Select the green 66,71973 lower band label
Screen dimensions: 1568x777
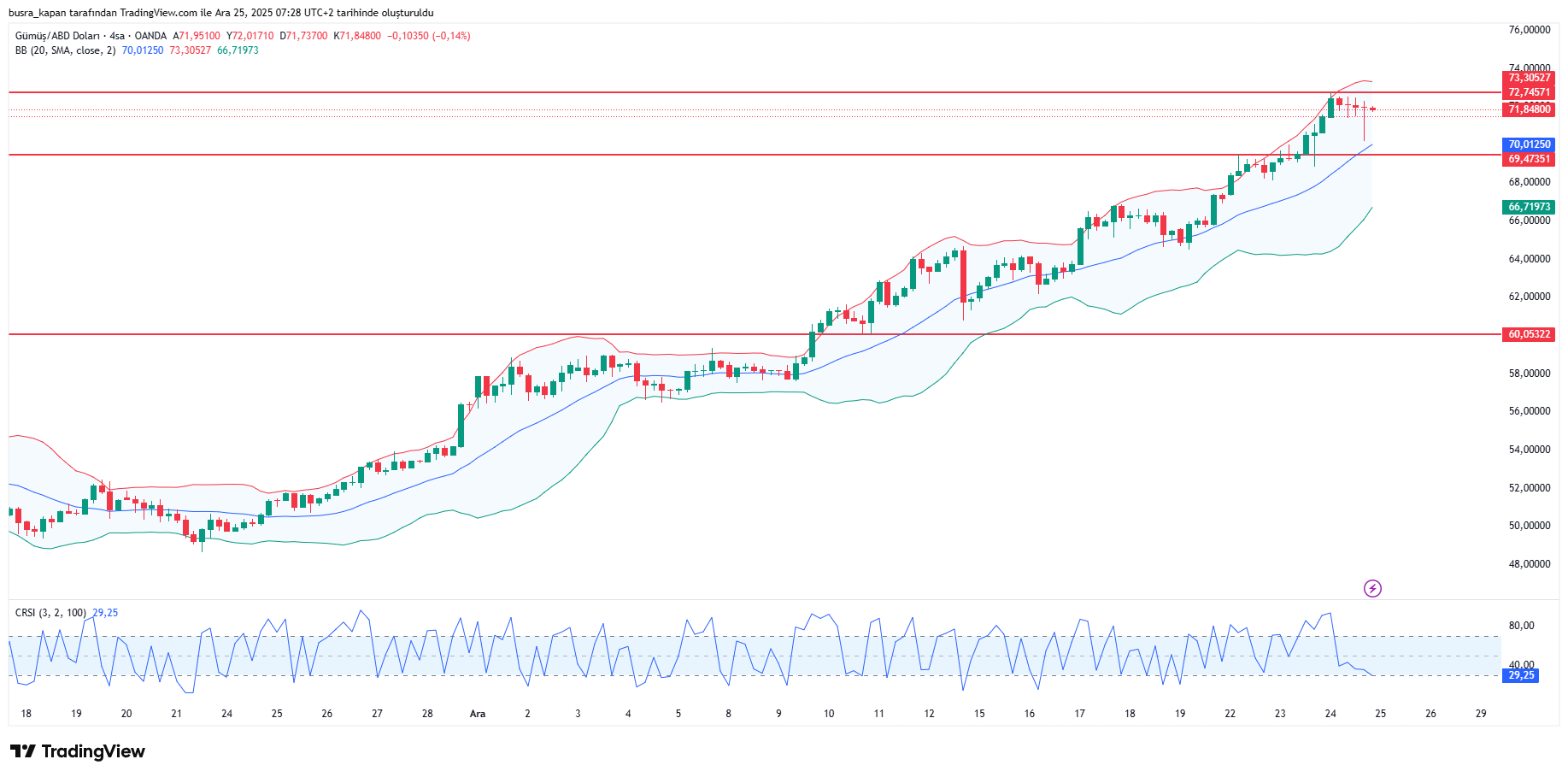point(1529,207)
